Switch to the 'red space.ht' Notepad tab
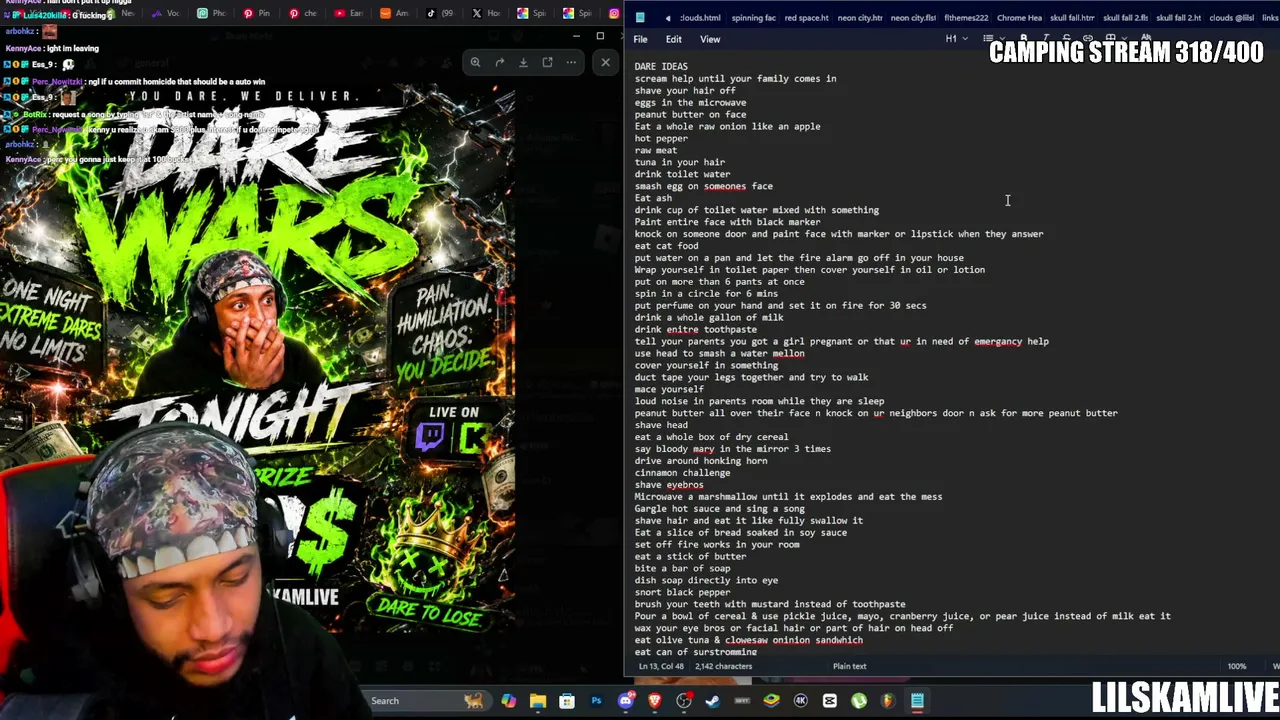1280x720 pixels. (806, 18)
